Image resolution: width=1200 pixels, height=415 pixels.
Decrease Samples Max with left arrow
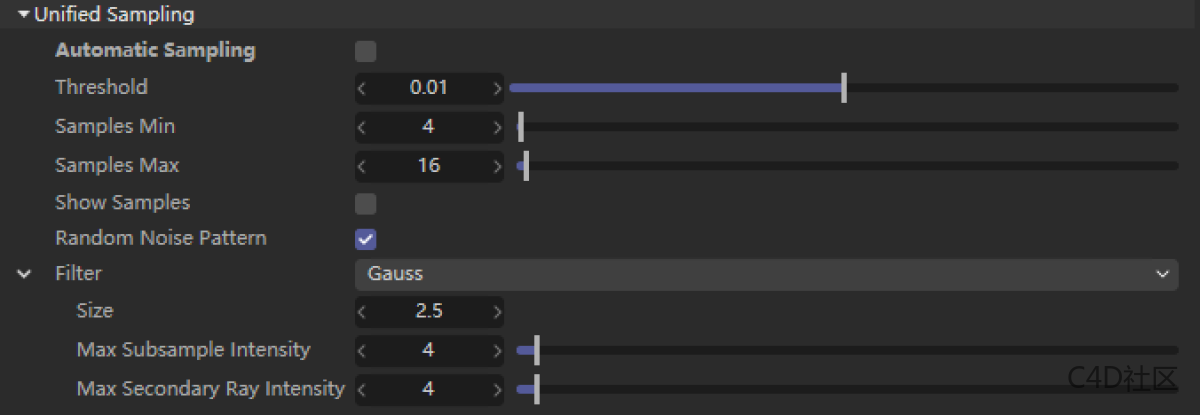(x=362, y=166)
